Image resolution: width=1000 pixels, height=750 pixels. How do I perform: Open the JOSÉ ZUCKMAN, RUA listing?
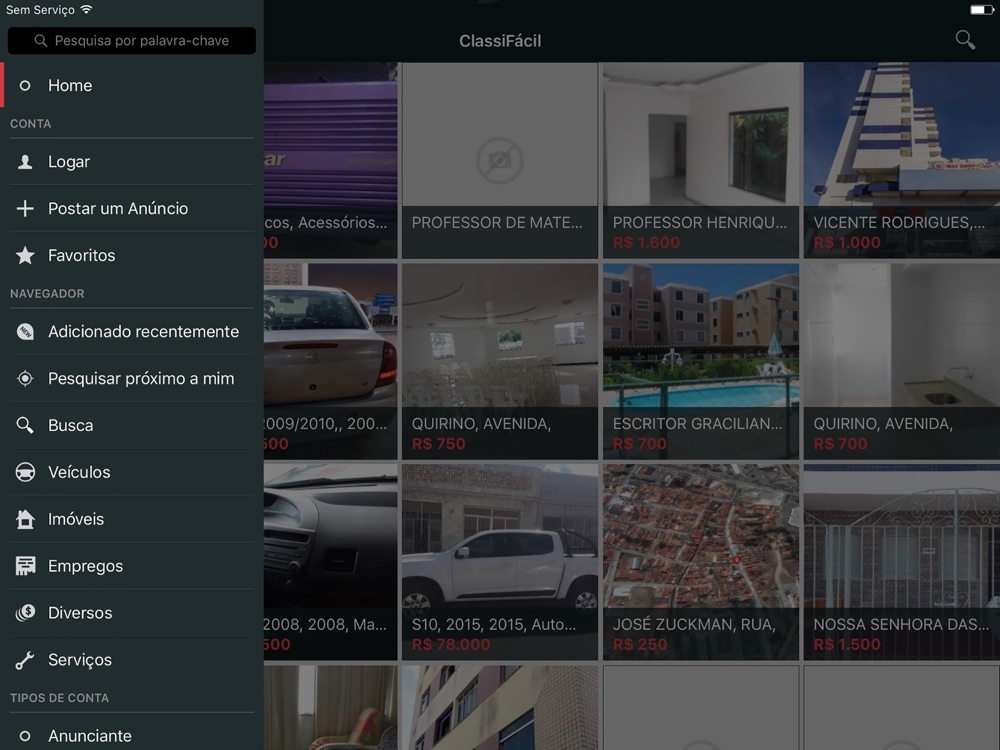click(701, 562)
